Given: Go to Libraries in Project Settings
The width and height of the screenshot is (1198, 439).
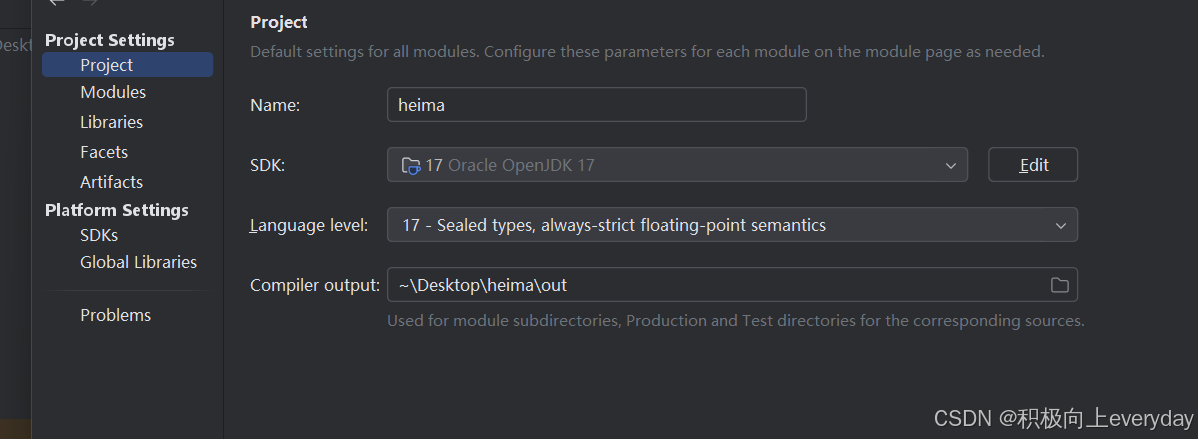Looking at the screenshot, I should point(111,122).
